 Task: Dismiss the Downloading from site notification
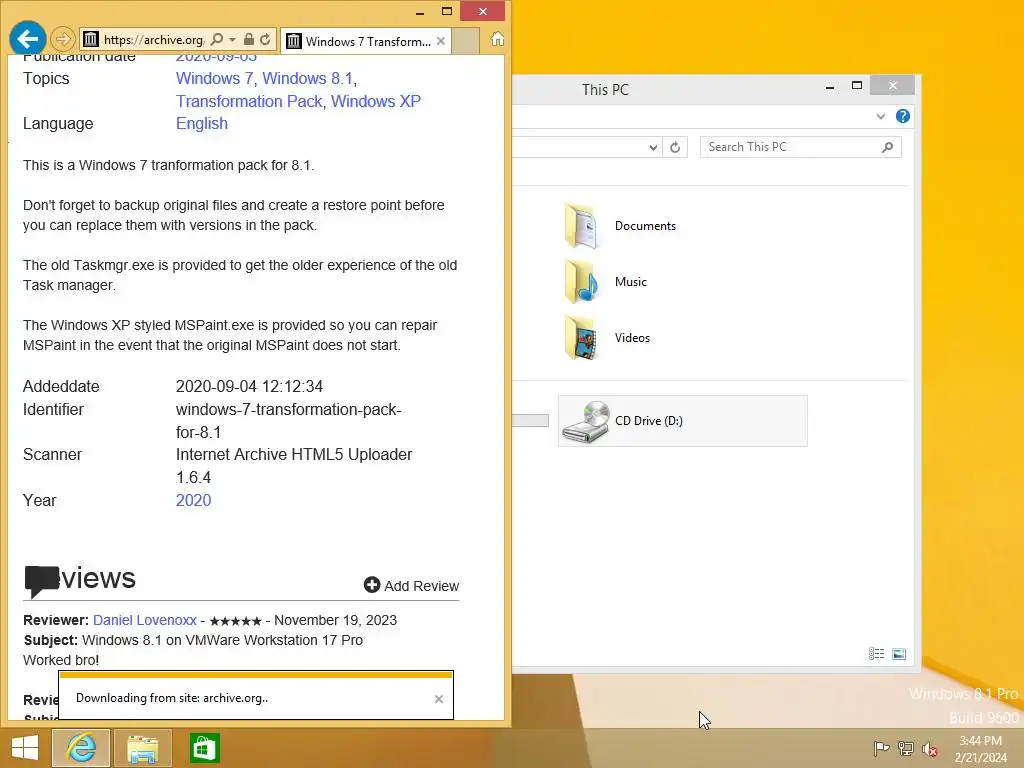(x=439, y=699)
